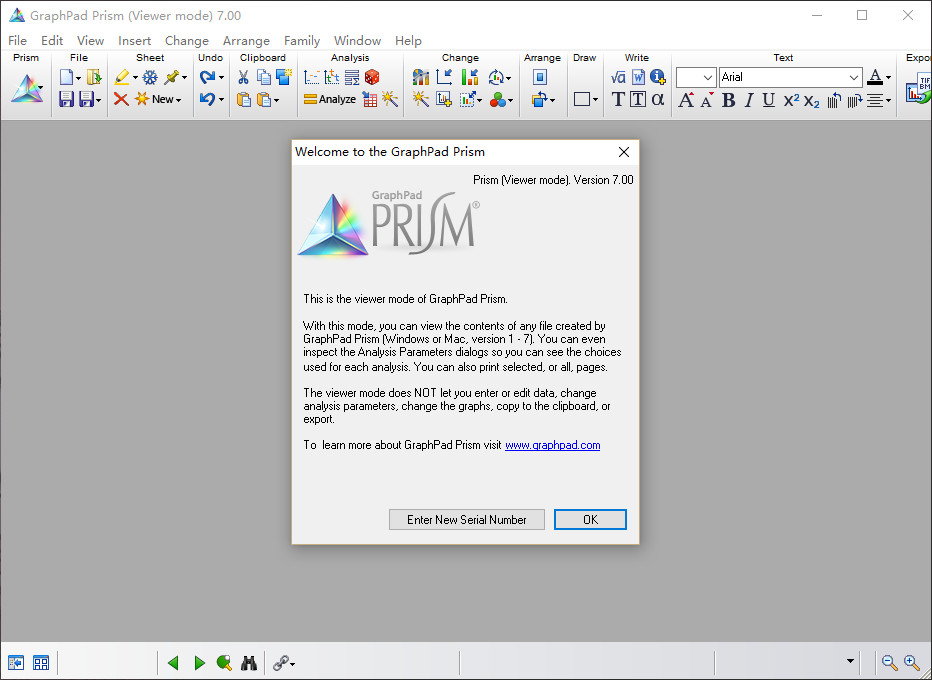The height and width of the screenshot is (680, 932).
Task: Toggle italic text formatting
Action: click(749, 99)
